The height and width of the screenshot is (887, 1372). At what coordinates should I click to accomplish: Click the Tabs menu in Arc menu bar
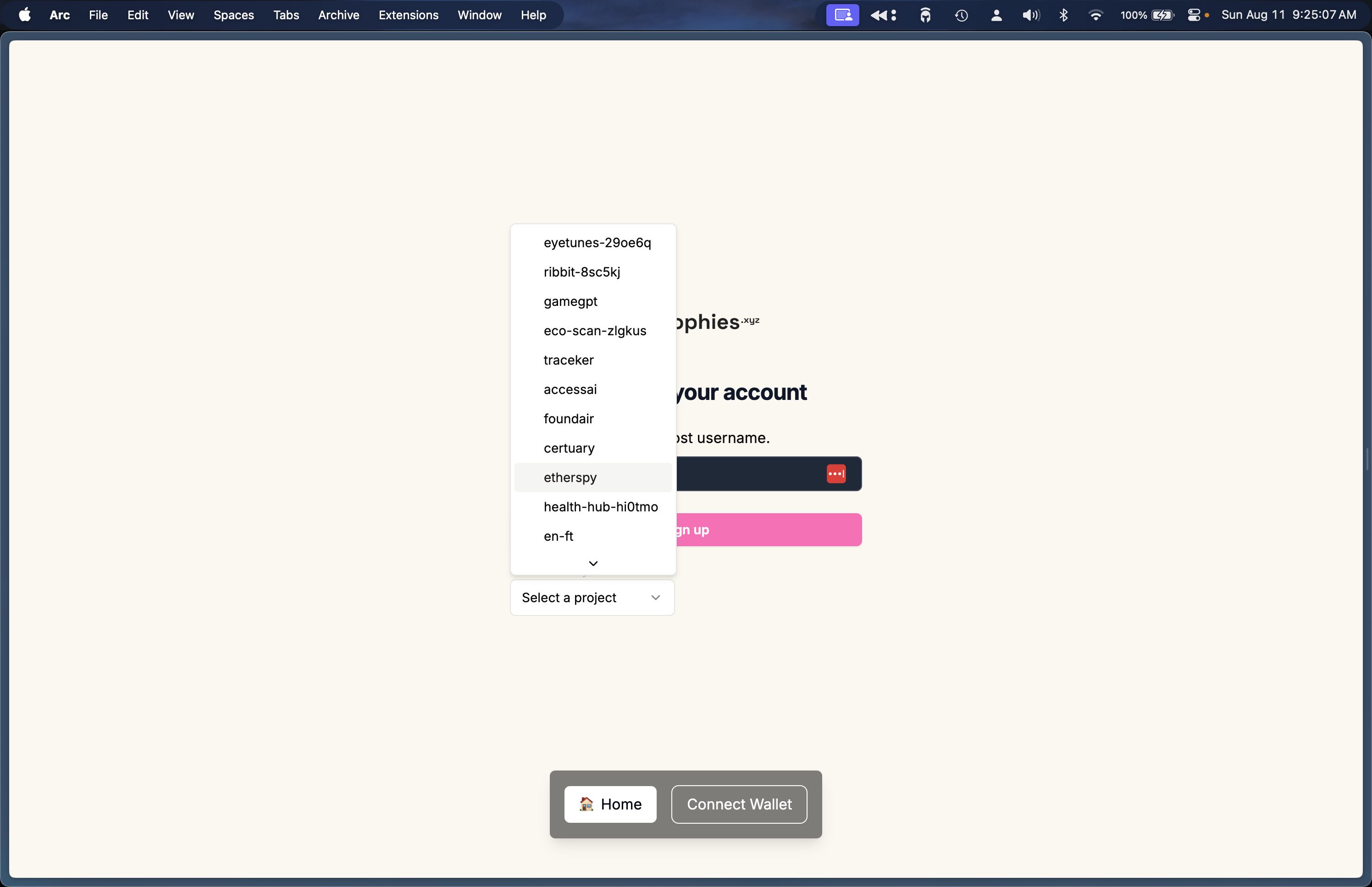286,15
